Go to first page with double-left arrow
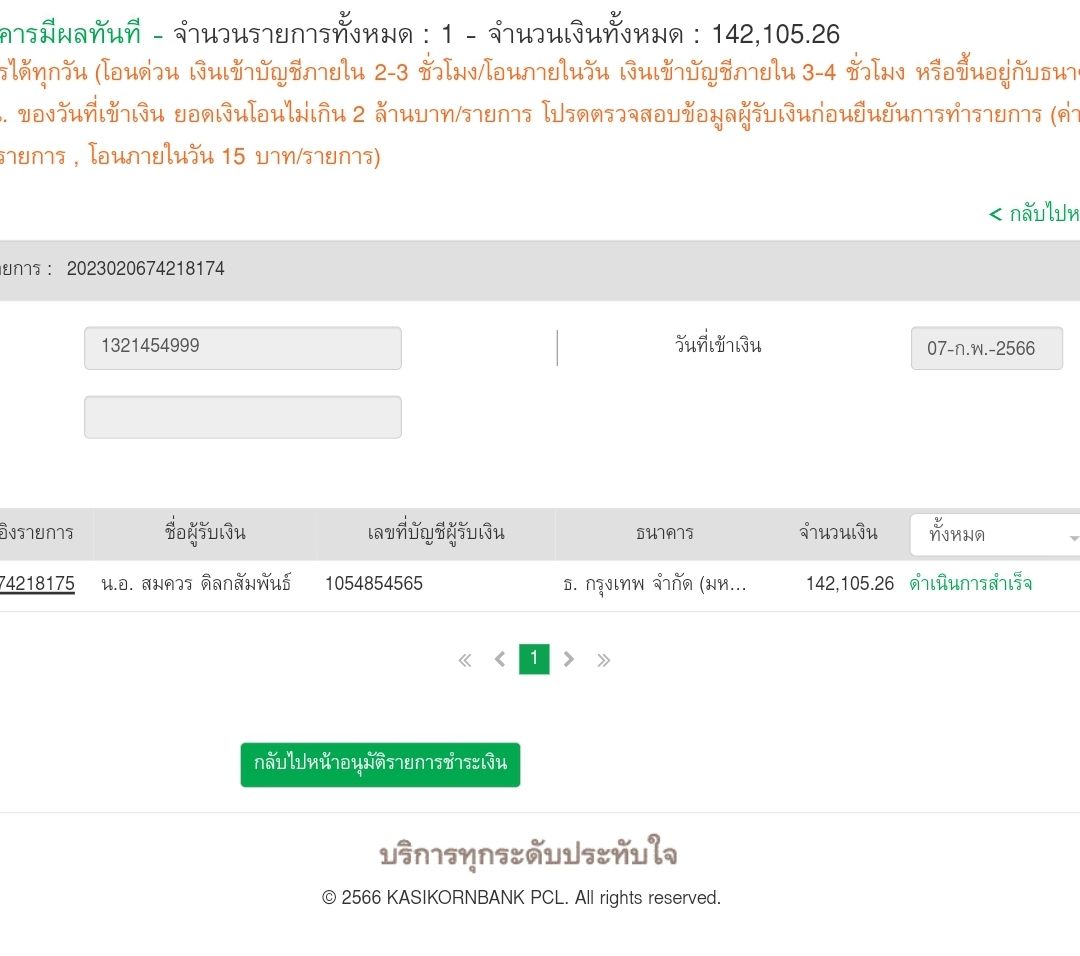This screenshot has height=956, width=1080. pos(465,660)
